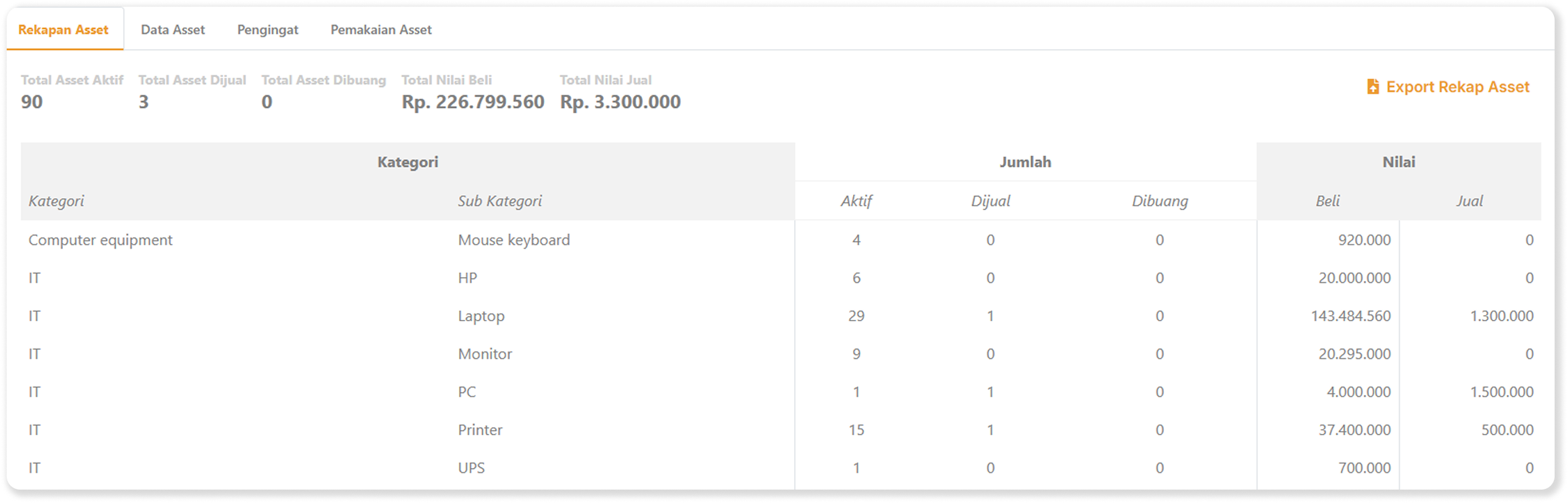Click the Total Asset Dijual count 3

[143, 102]
